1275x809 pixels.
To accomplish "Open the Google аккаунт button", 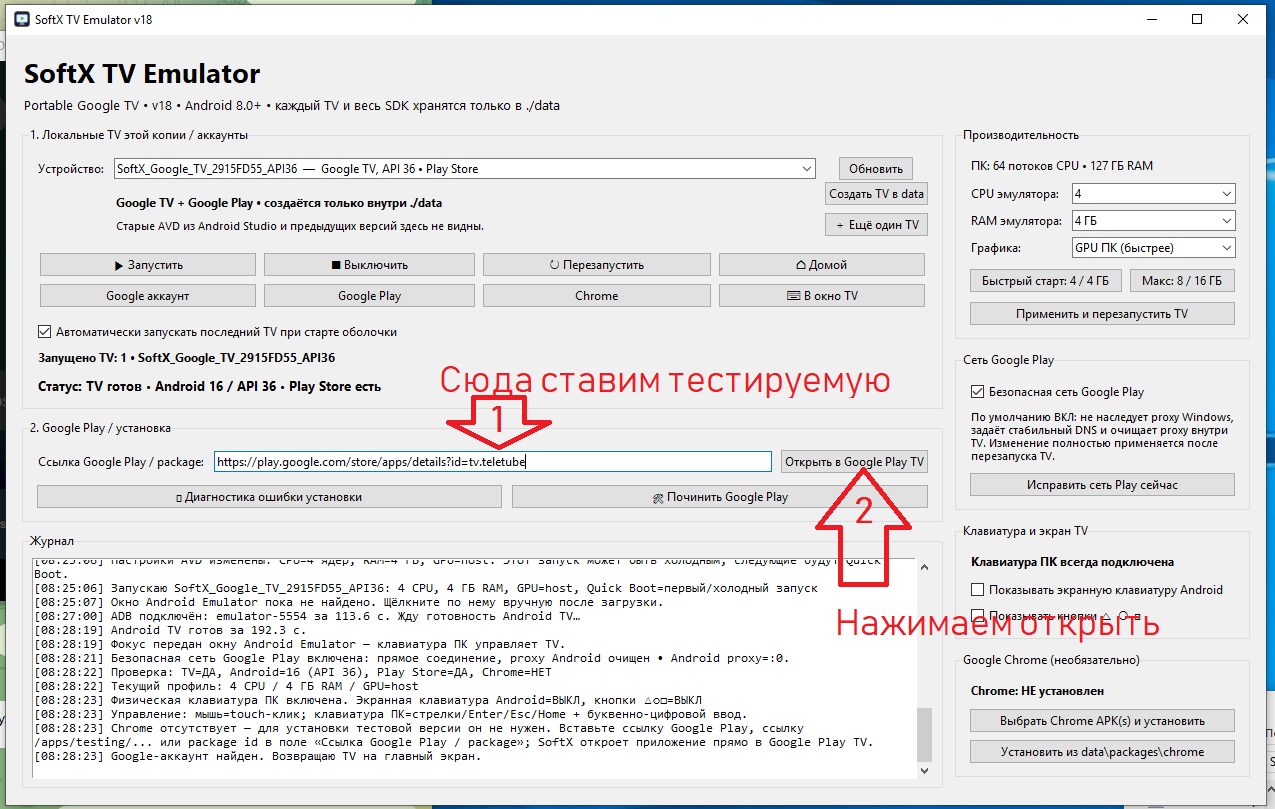I will [148, 296].
